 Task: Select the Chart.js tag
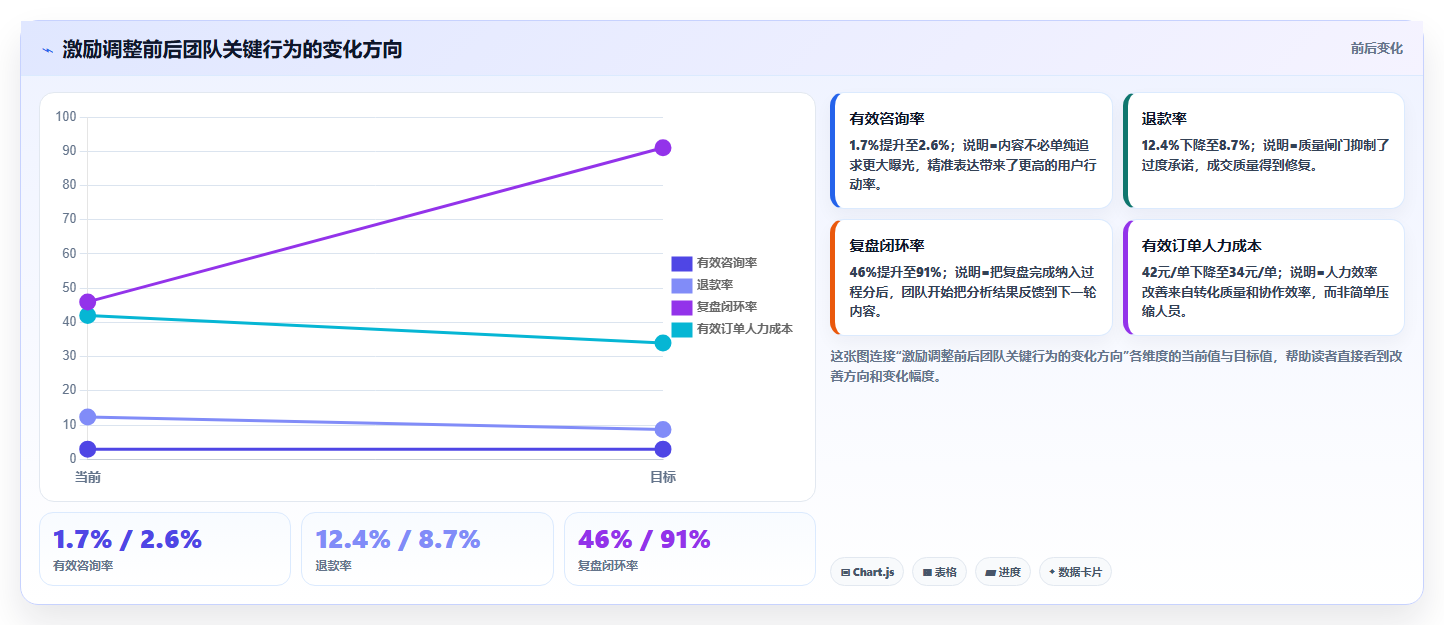pyautogui.click(x=867, y=572)
